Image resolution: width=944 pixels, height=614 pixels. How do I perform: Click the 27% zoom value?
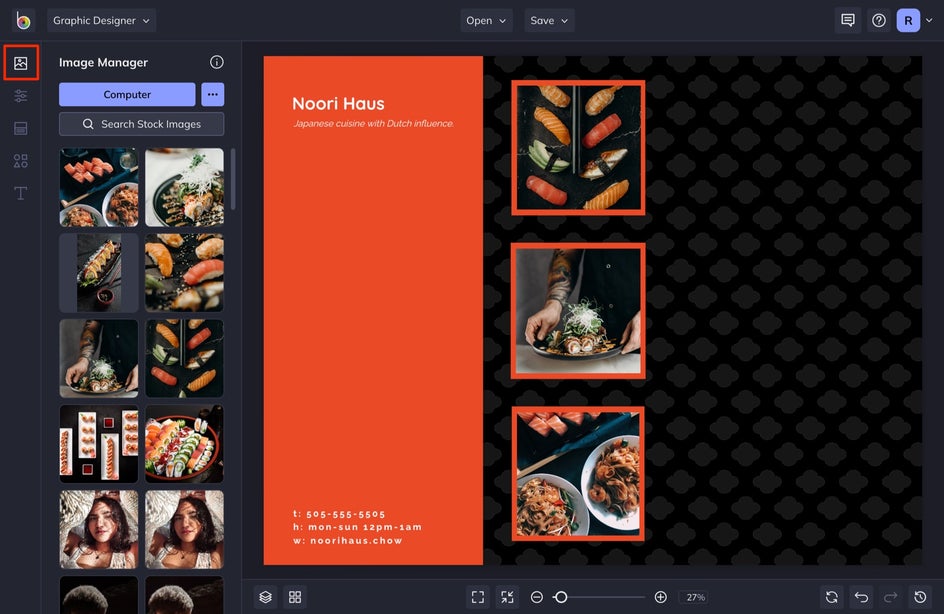pyautogui.click(x=695, y=597)
